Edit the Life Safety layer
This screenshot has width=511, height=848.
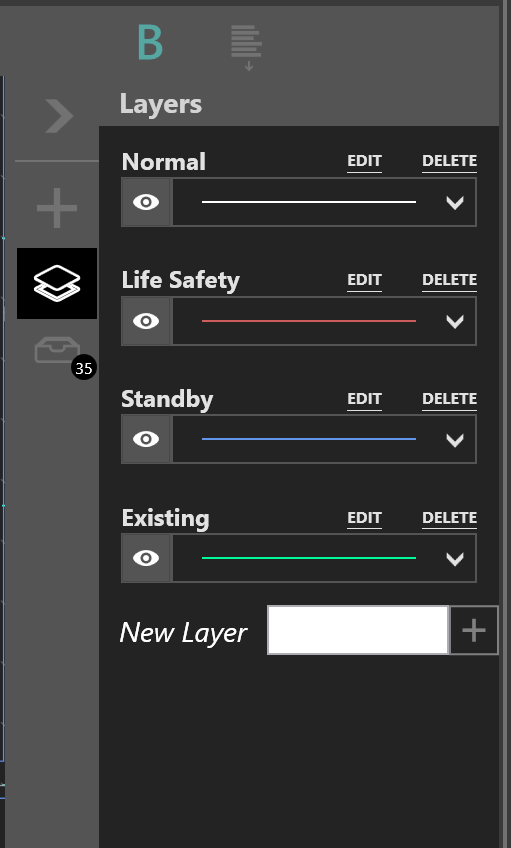tap(364, 281)
